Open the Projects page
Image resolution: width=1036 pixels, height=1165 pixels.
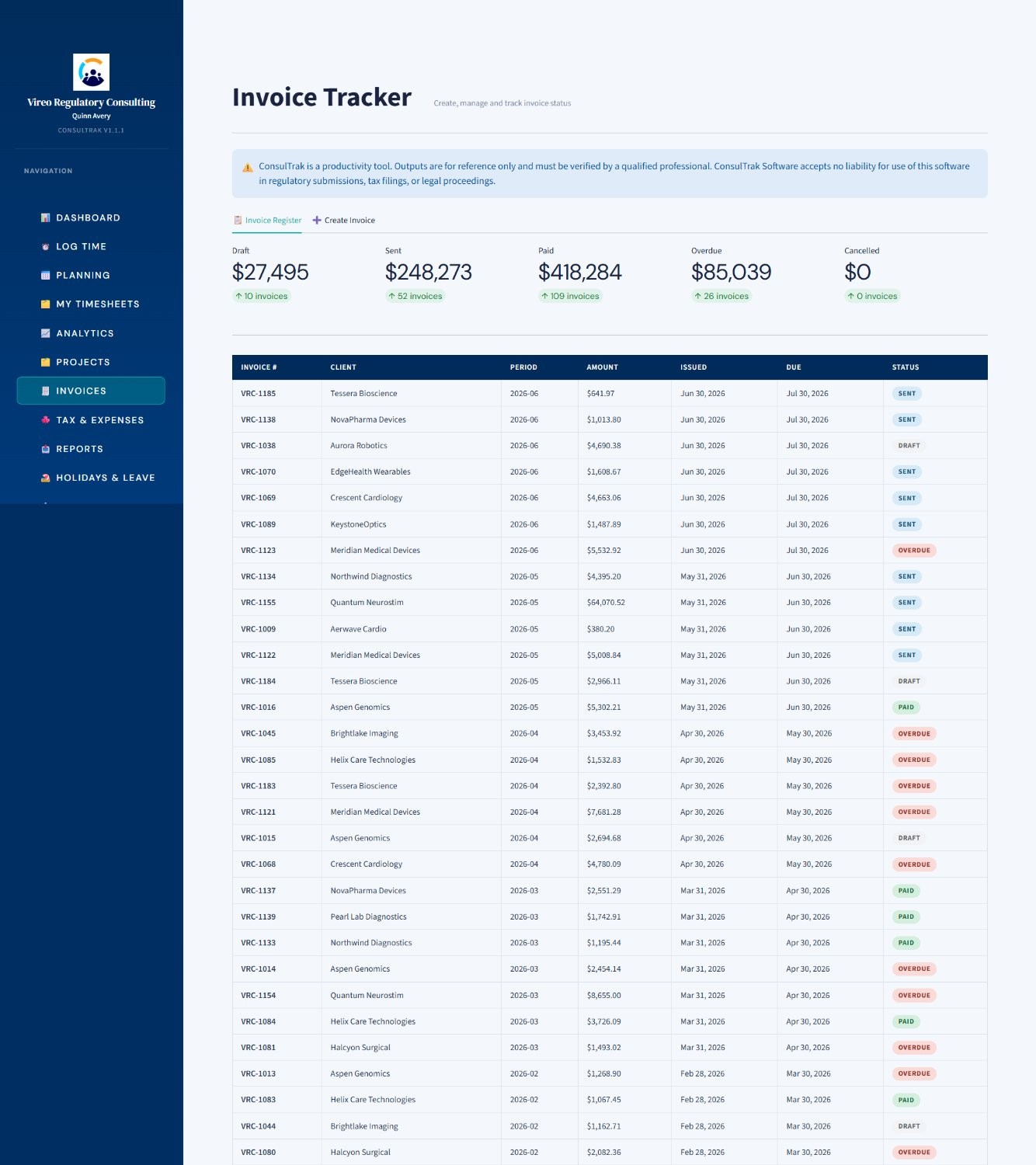[91, 362]
